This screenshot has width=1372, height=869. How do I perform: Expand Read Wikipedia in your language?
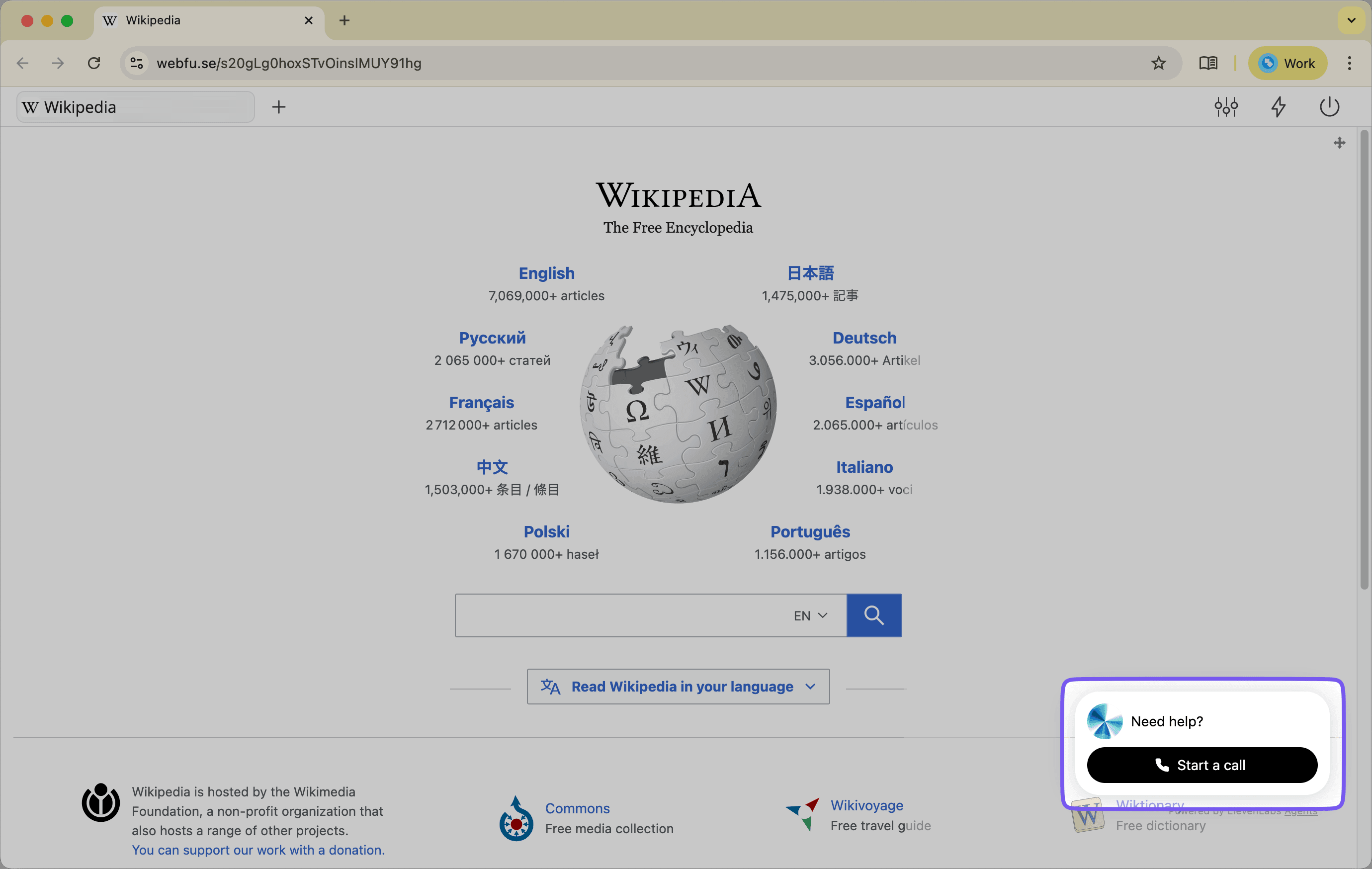click(x=678, y=686)
